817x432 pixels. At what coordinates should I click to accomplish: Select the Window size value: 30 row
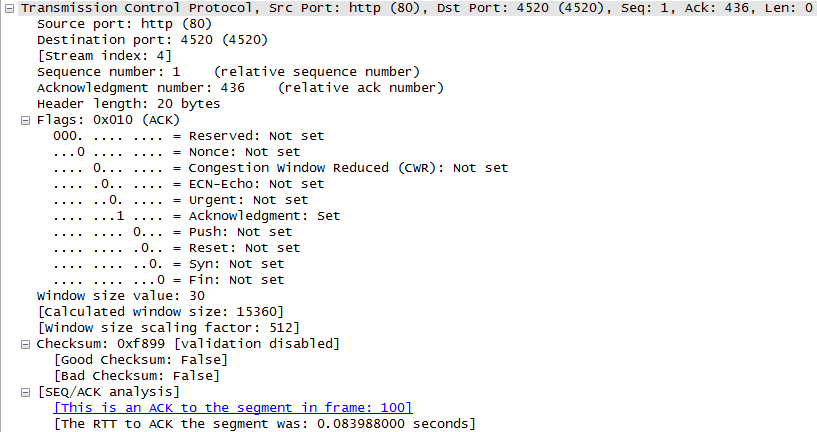(x=121, y=296)
